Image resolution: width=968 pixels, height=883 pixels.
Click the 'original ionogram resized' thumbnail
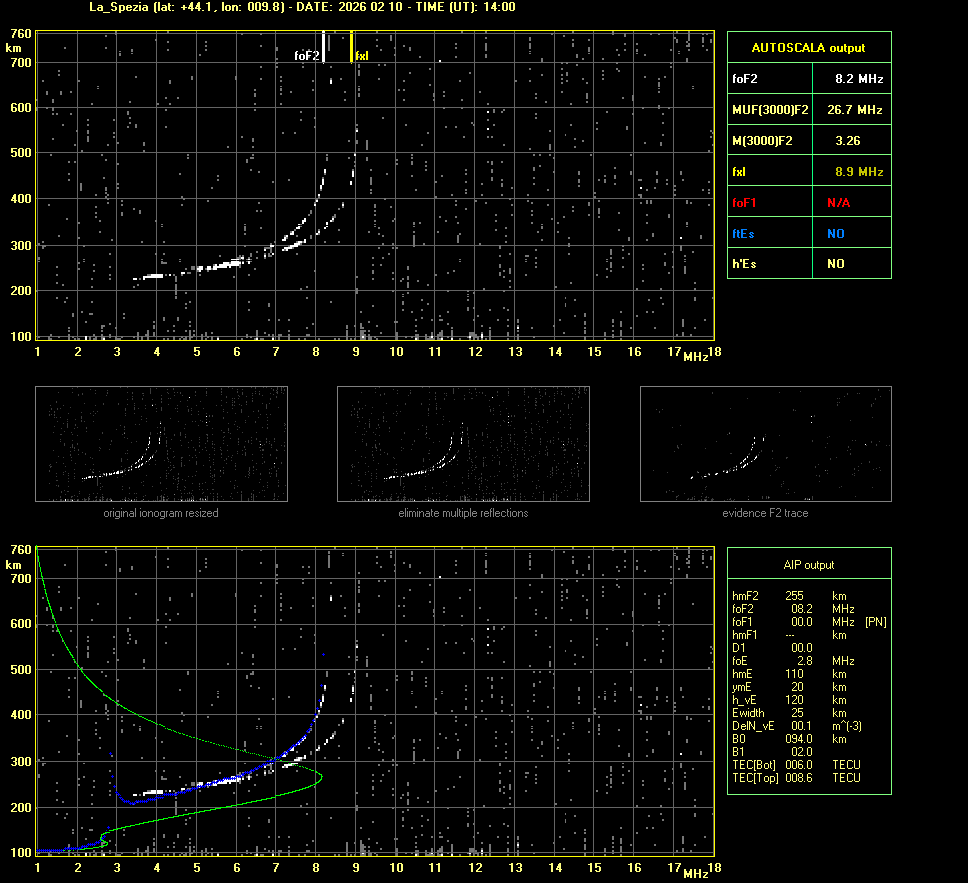[x=161, y=444]
